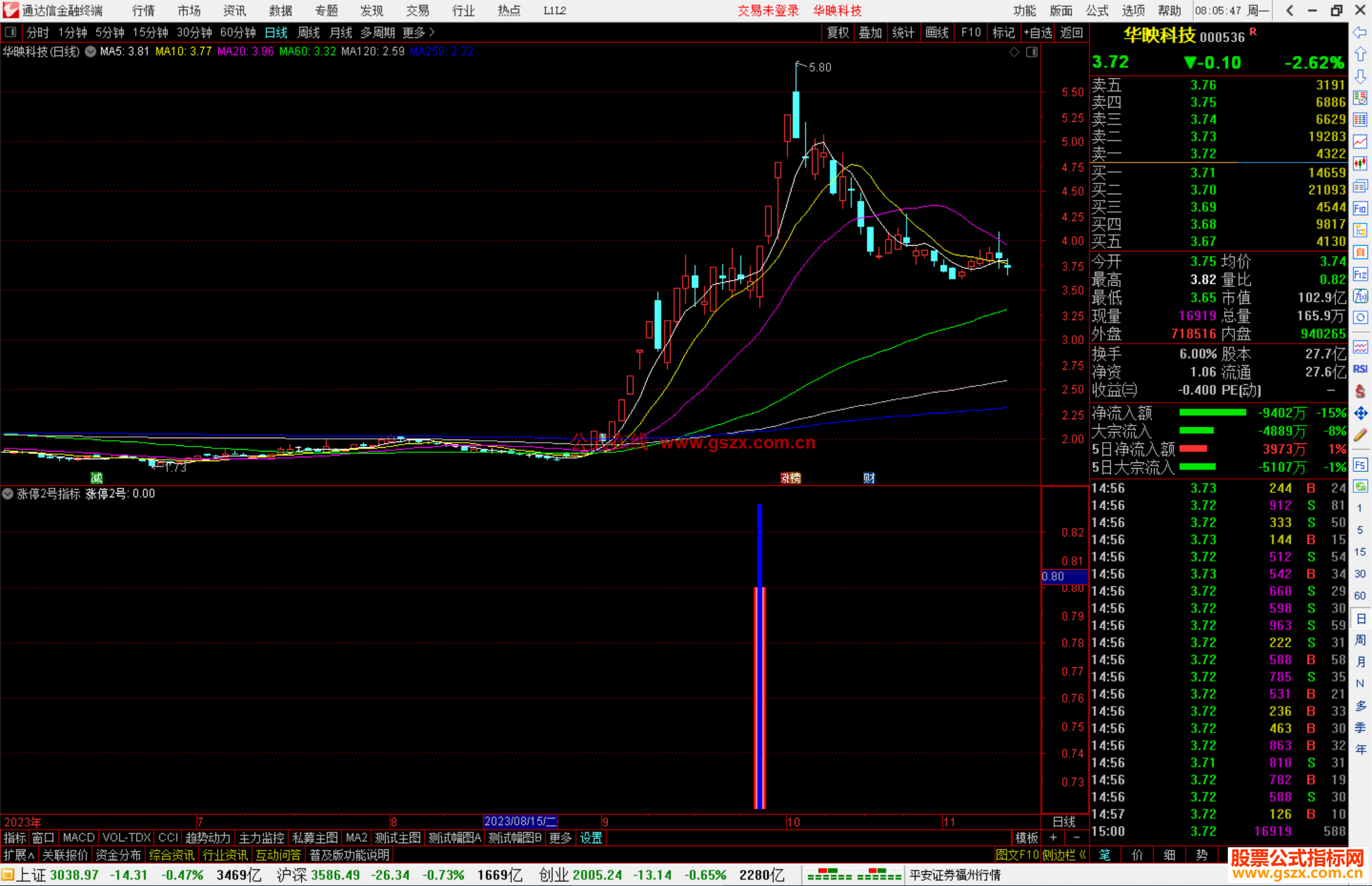Image resolution: width=1372 pixels, height=886 pixels.
Task: Toggle the panel layout square at toolbar left
Action: tap(11, 32)
